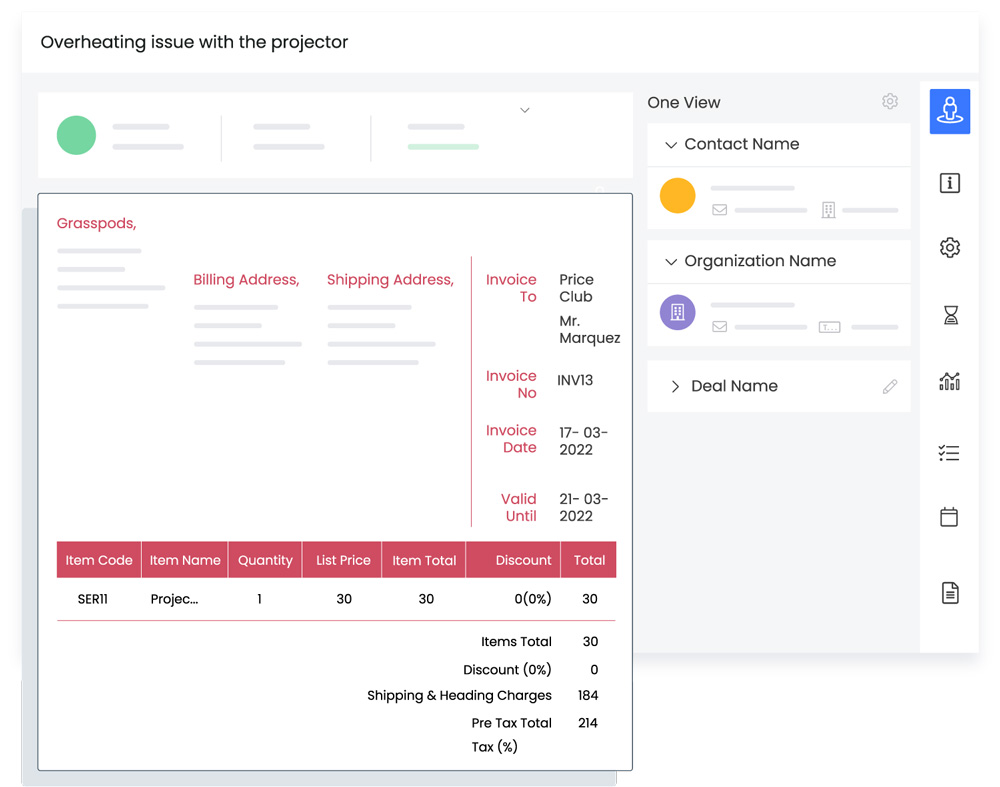Click the checklist tasks icon
The width and height of the screenshot is (1000, 787).
tap(949, 453)
